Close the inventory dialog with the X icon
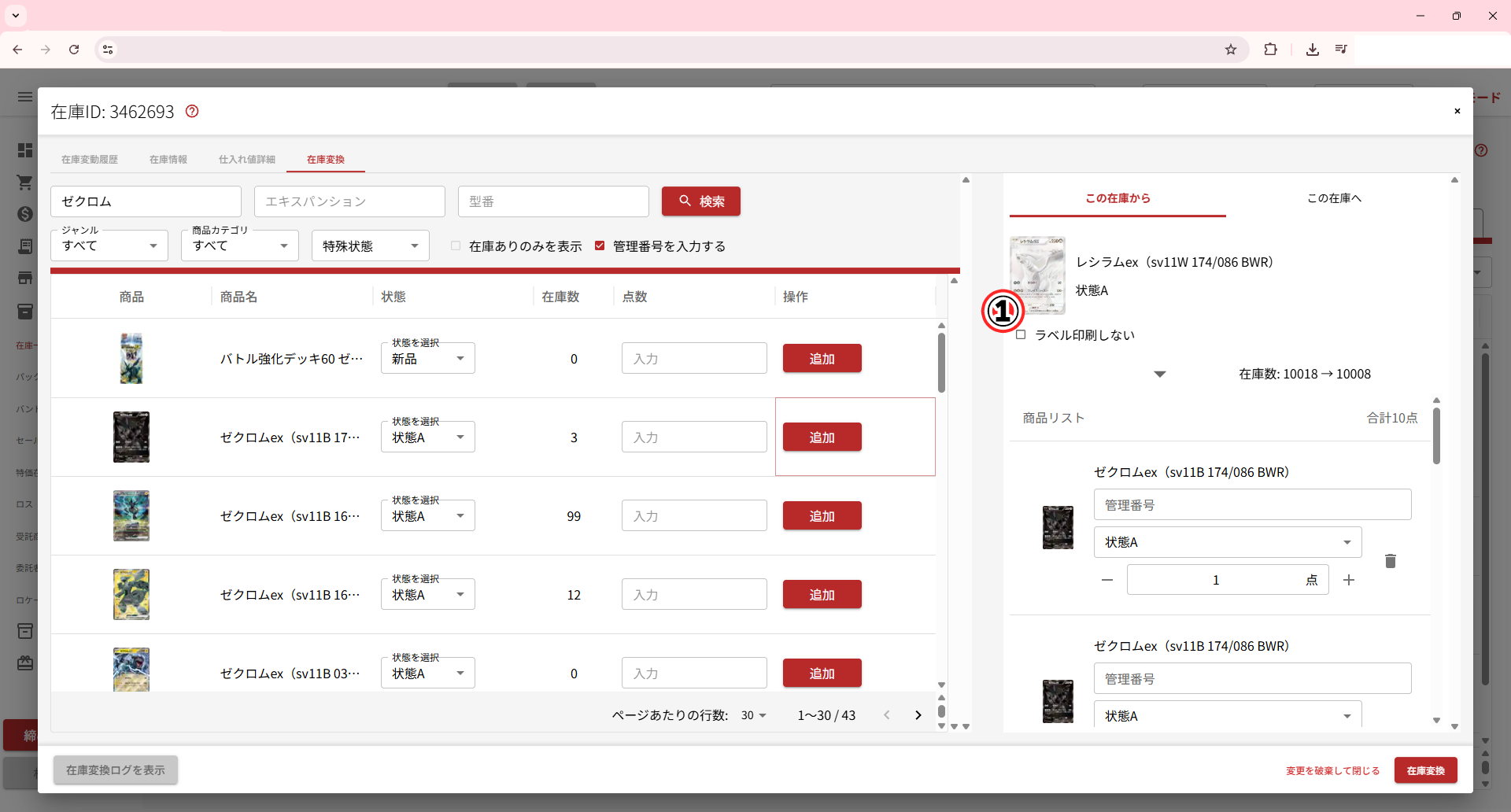1511x812 pixels. tap(1457, 111)
